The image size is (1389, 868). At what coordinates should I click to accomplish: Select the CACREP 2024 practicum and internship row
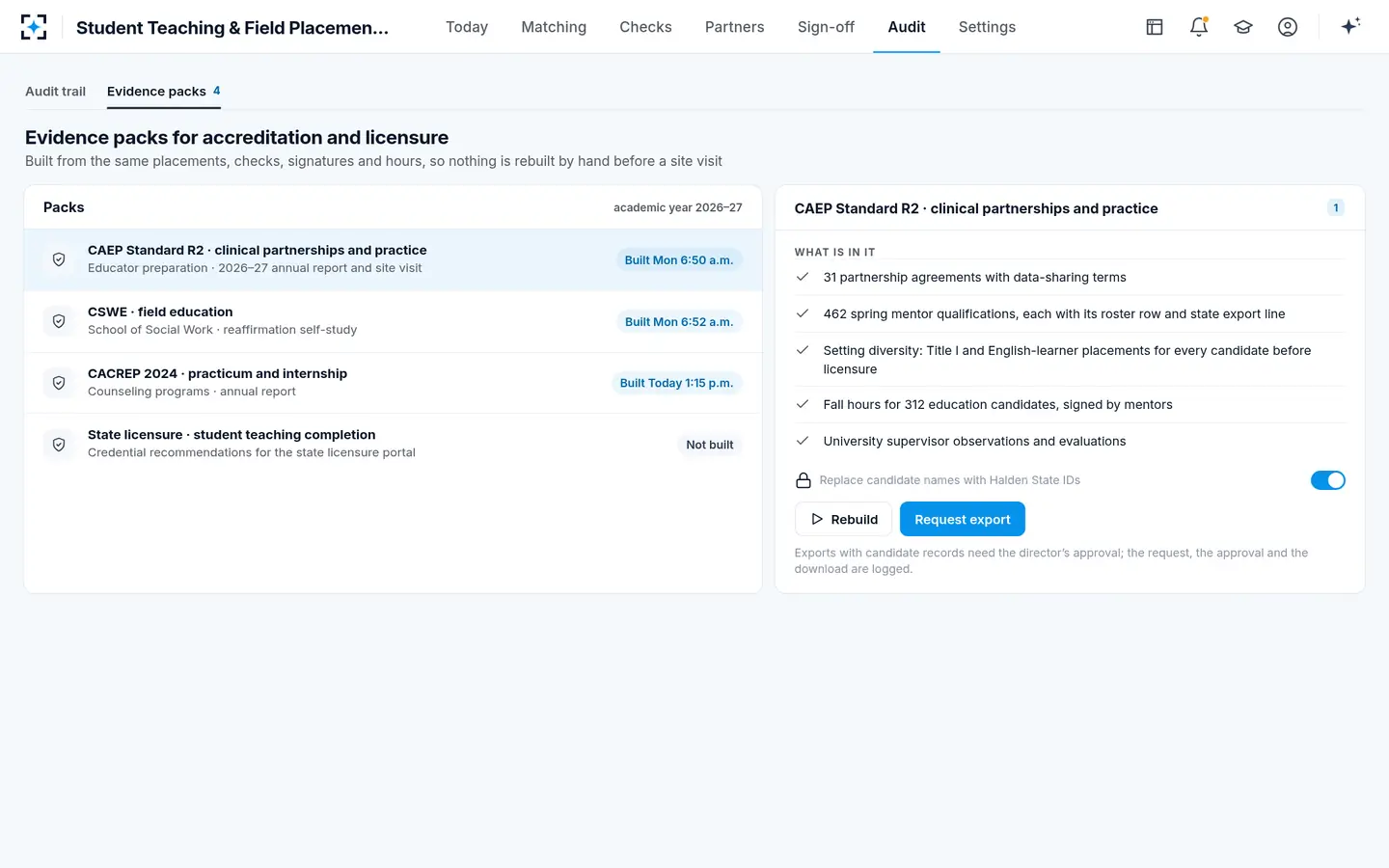coord(393,383)
